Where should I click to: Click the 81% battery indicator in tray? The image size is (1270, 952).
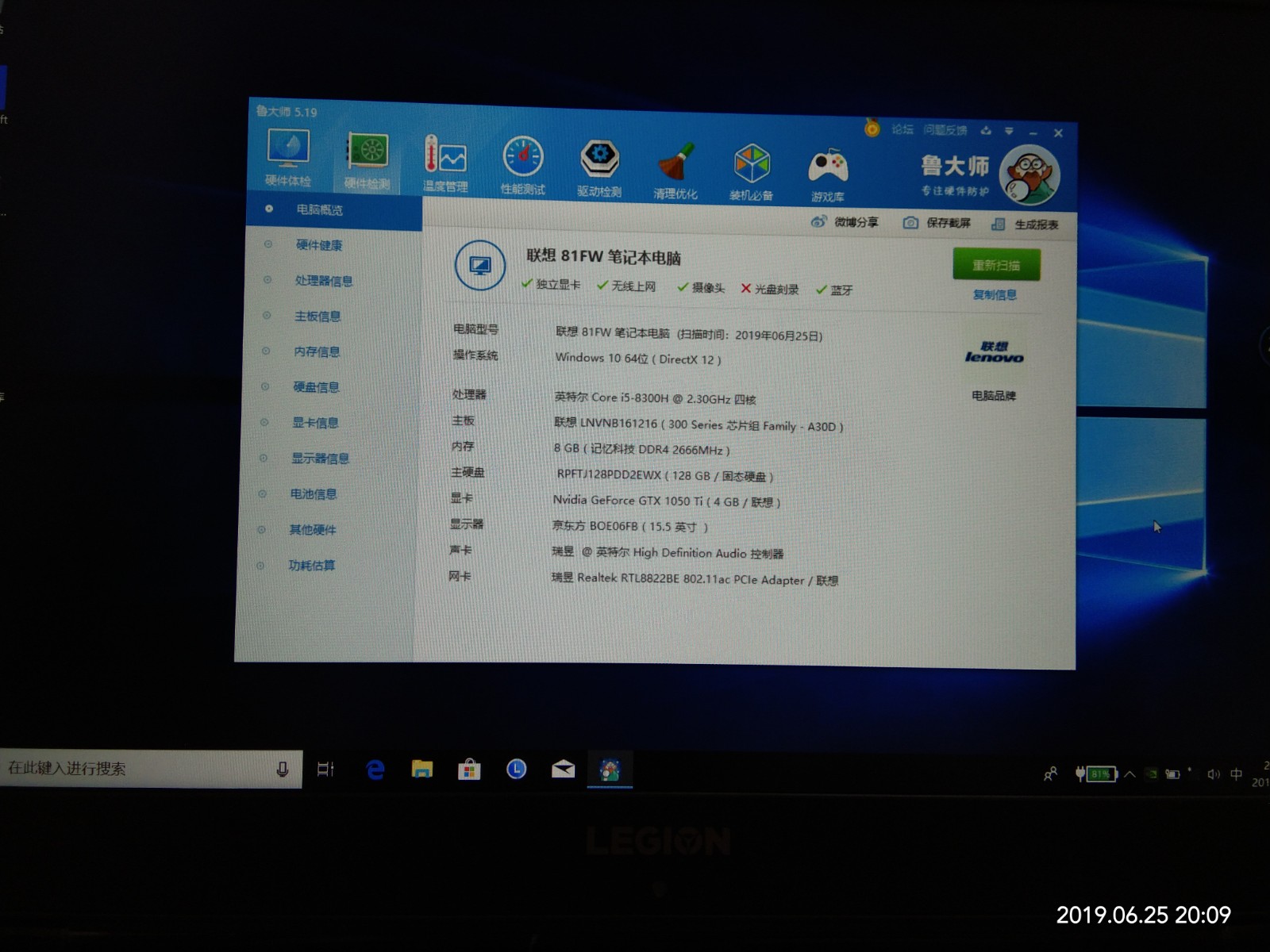[1097, 773]
